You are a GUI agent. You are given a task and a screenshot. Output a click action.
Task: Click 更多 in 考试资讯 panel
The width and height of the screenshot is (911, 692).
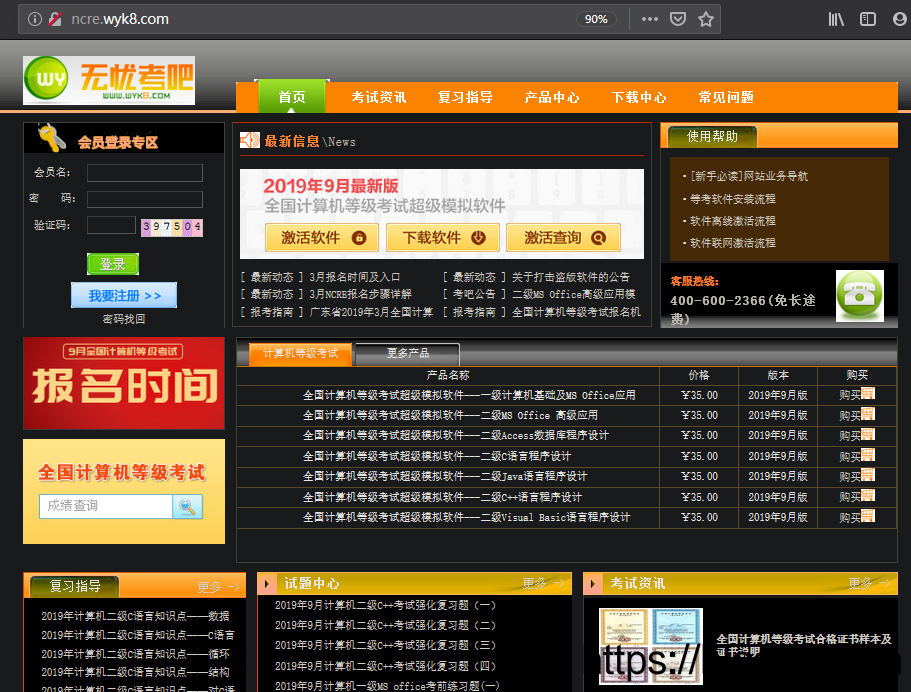click(x=870, y=583)
